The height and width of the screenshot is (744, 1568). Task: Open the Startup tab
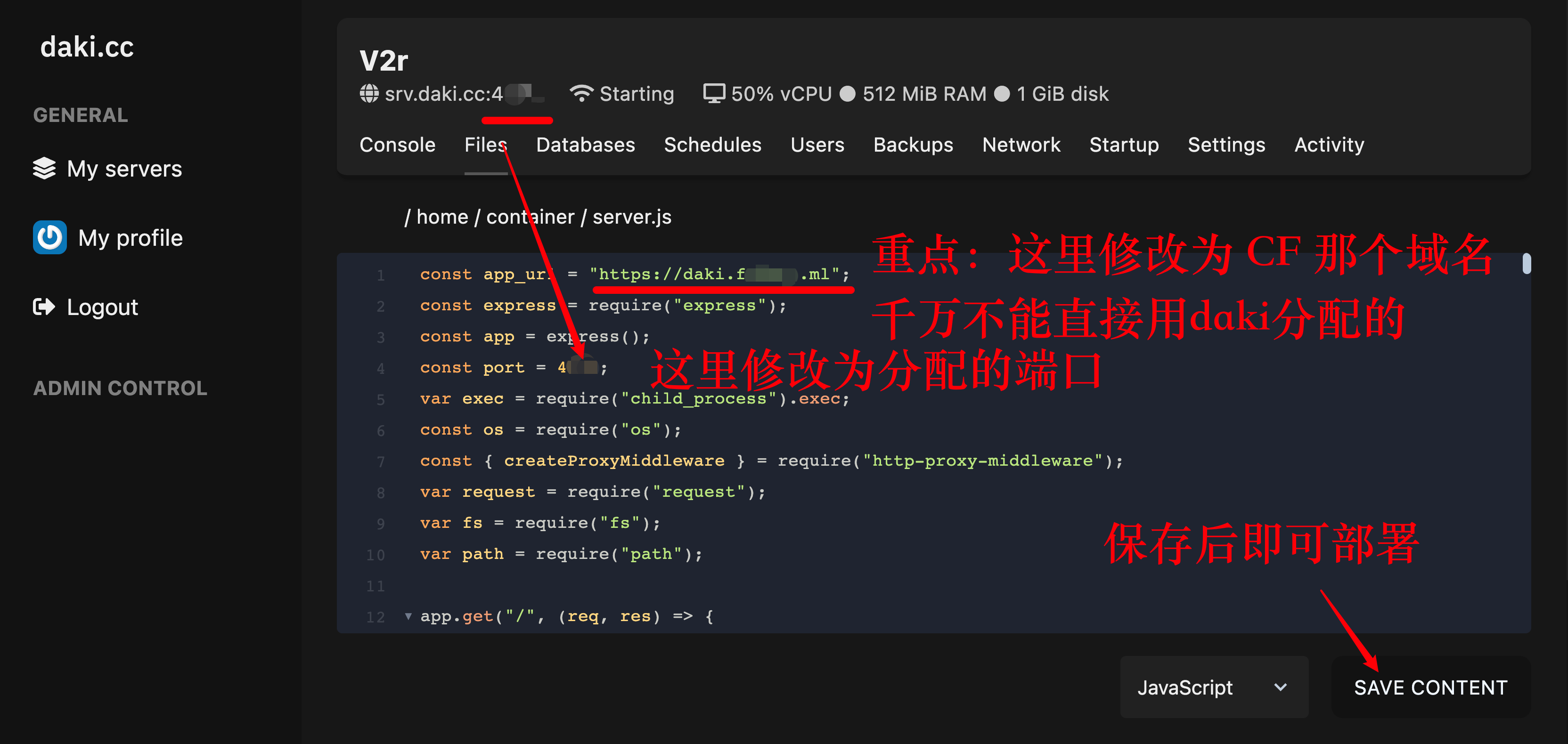point(1124,145)
